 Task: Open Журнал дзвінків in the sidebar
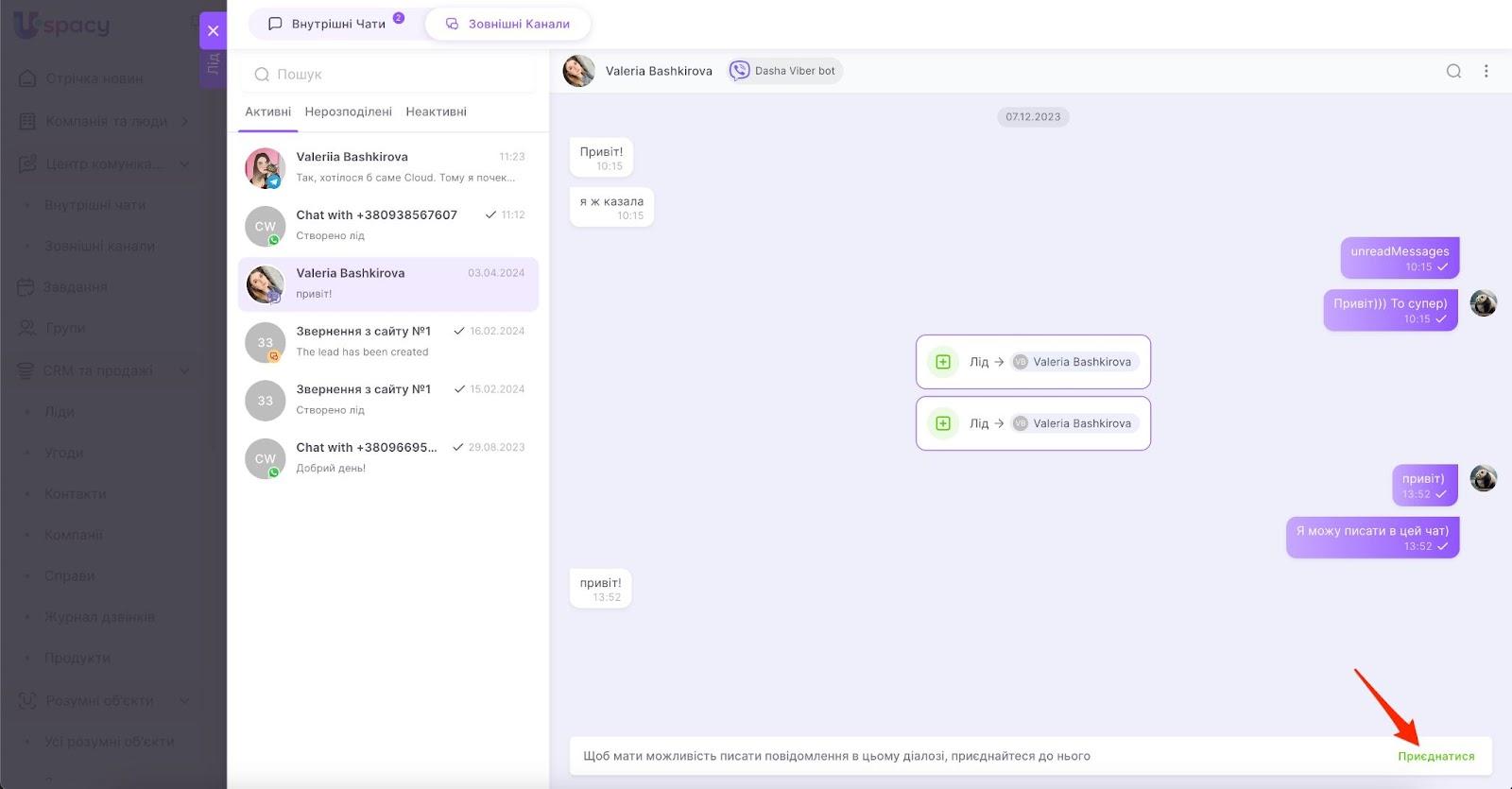99,617
